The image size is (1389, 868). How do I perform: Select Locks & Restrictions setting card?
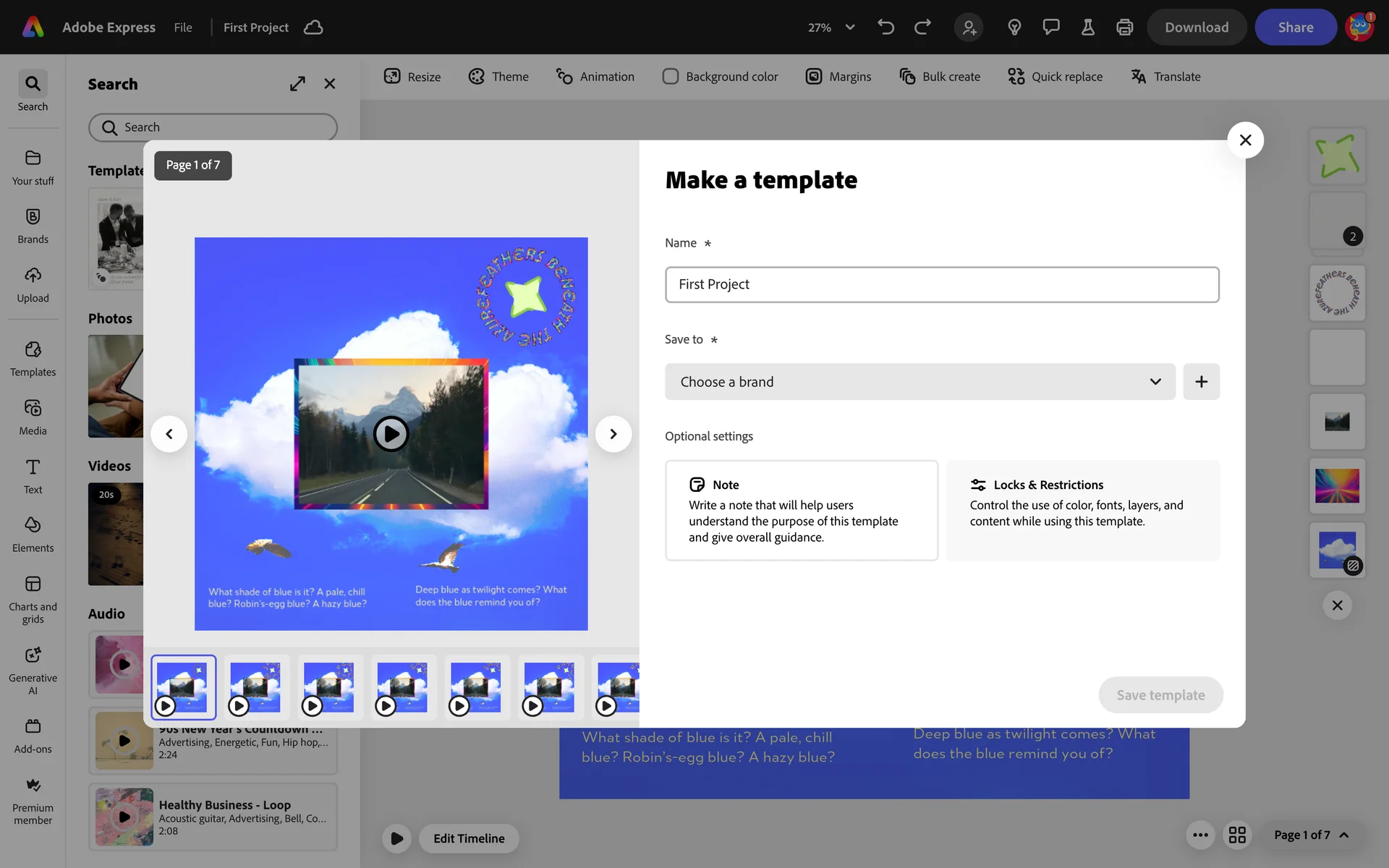pyautogui.click(x=1082, y=510)
